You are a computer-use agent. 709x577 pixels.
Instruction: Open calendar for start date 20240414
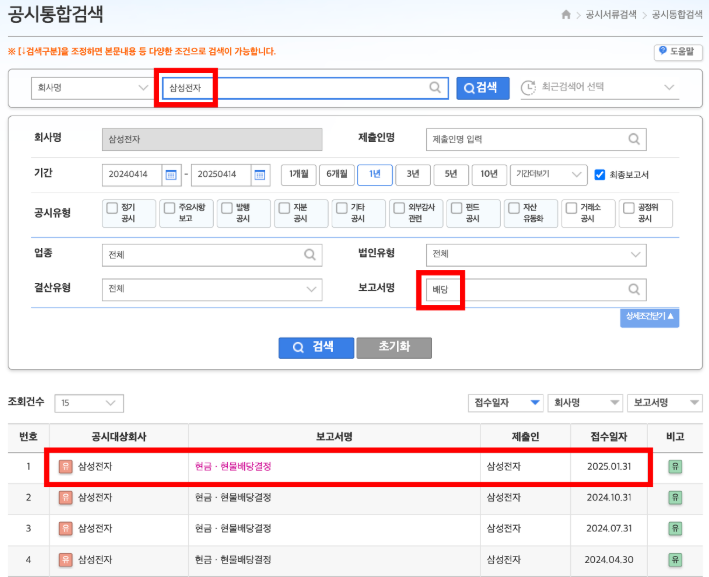pos(171,175)
